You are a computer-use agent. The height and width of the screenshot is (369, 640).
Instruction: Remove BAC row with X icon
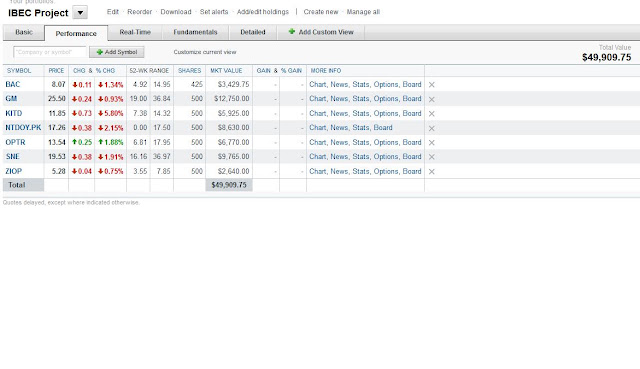431,85
